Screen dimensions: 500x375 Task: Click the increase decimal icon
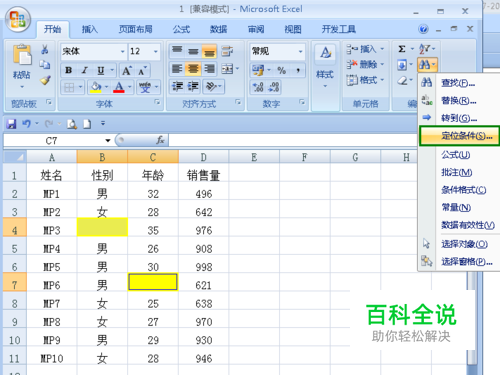pyautogui.click(x=258, y=87)
